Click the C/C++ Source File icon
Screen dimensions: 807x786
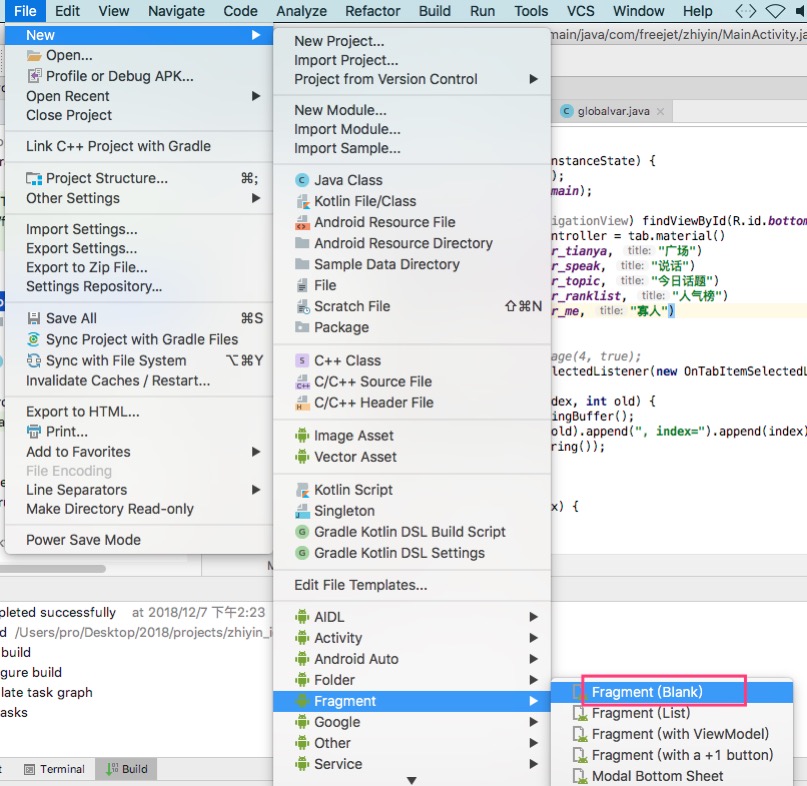pos(302,381)
